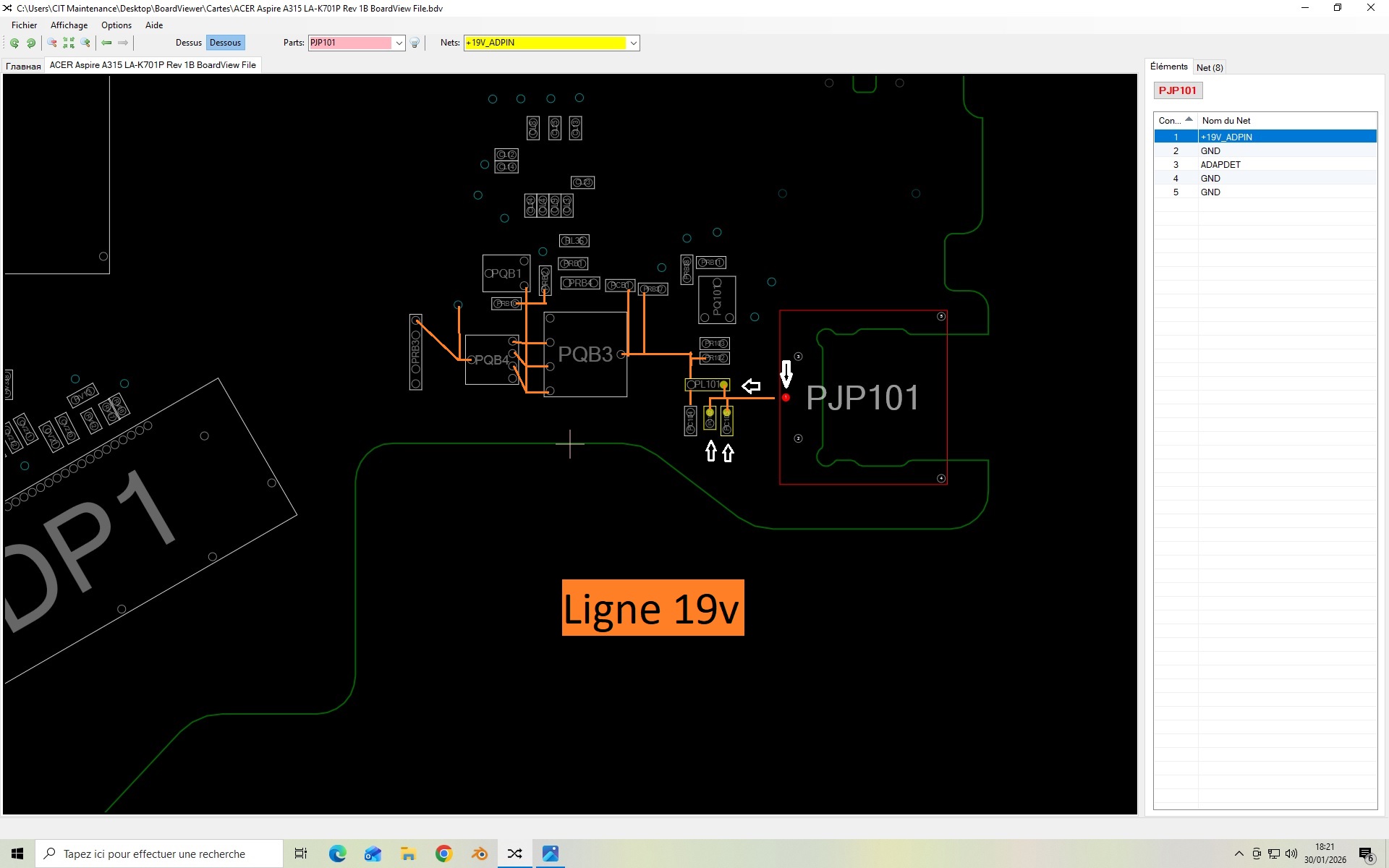Image resolution: width=1389 pixels, height=868 pixels.
Task: Click the rotate right toolbar icon
Action: 31,43
